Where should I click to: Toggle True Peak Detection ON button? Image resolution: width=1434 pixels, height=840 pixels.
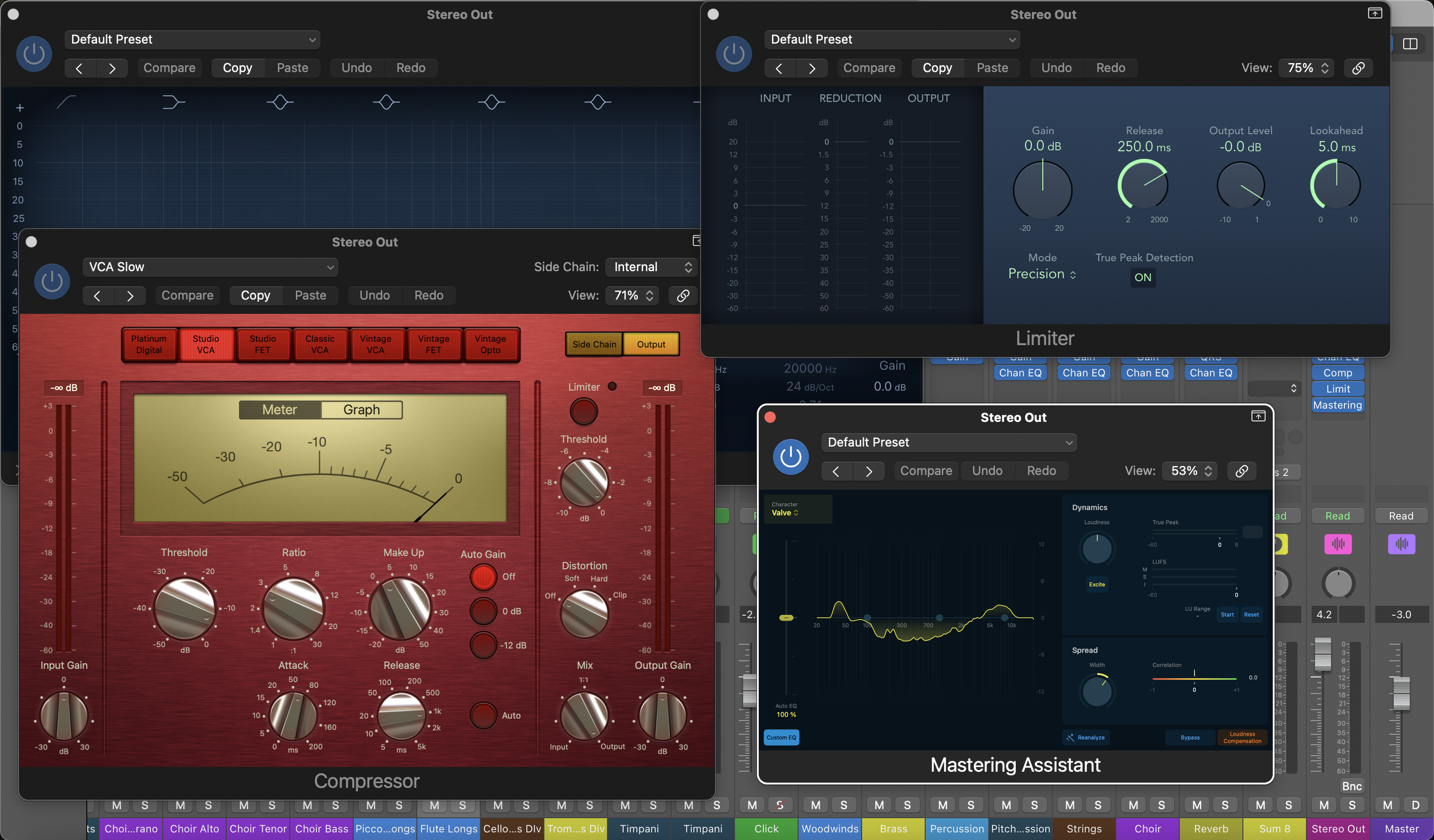click(1142, 278)
